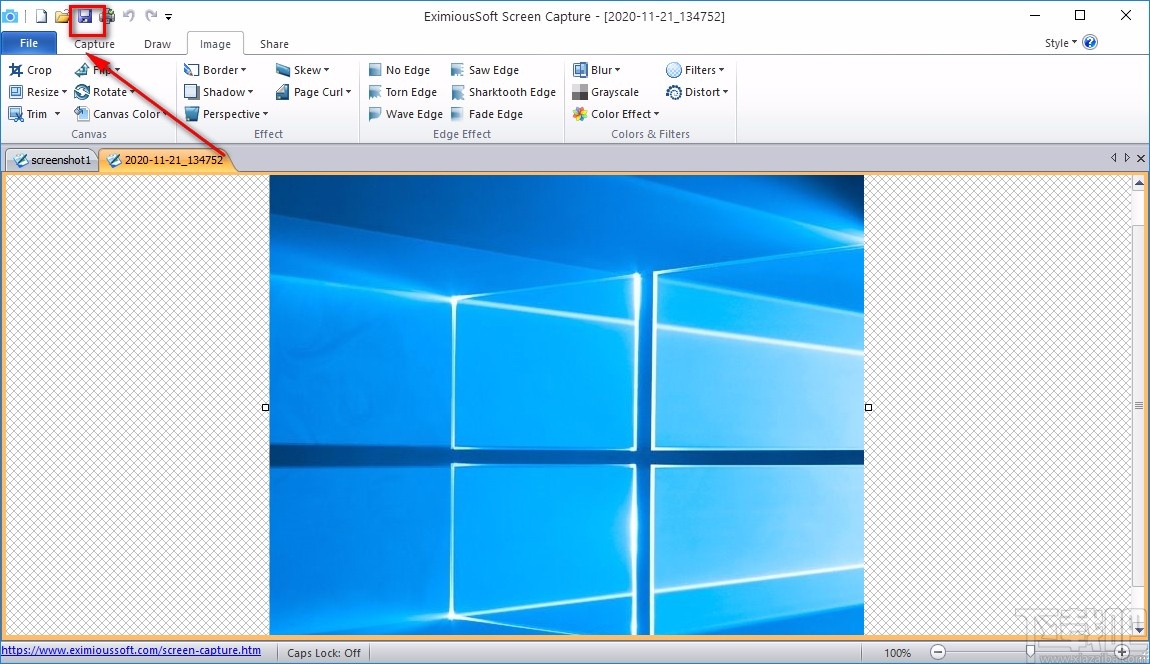Click the left selection handle of the image
The height and width of the screenshot is (664, 1150).
click(x=265, y=407)
